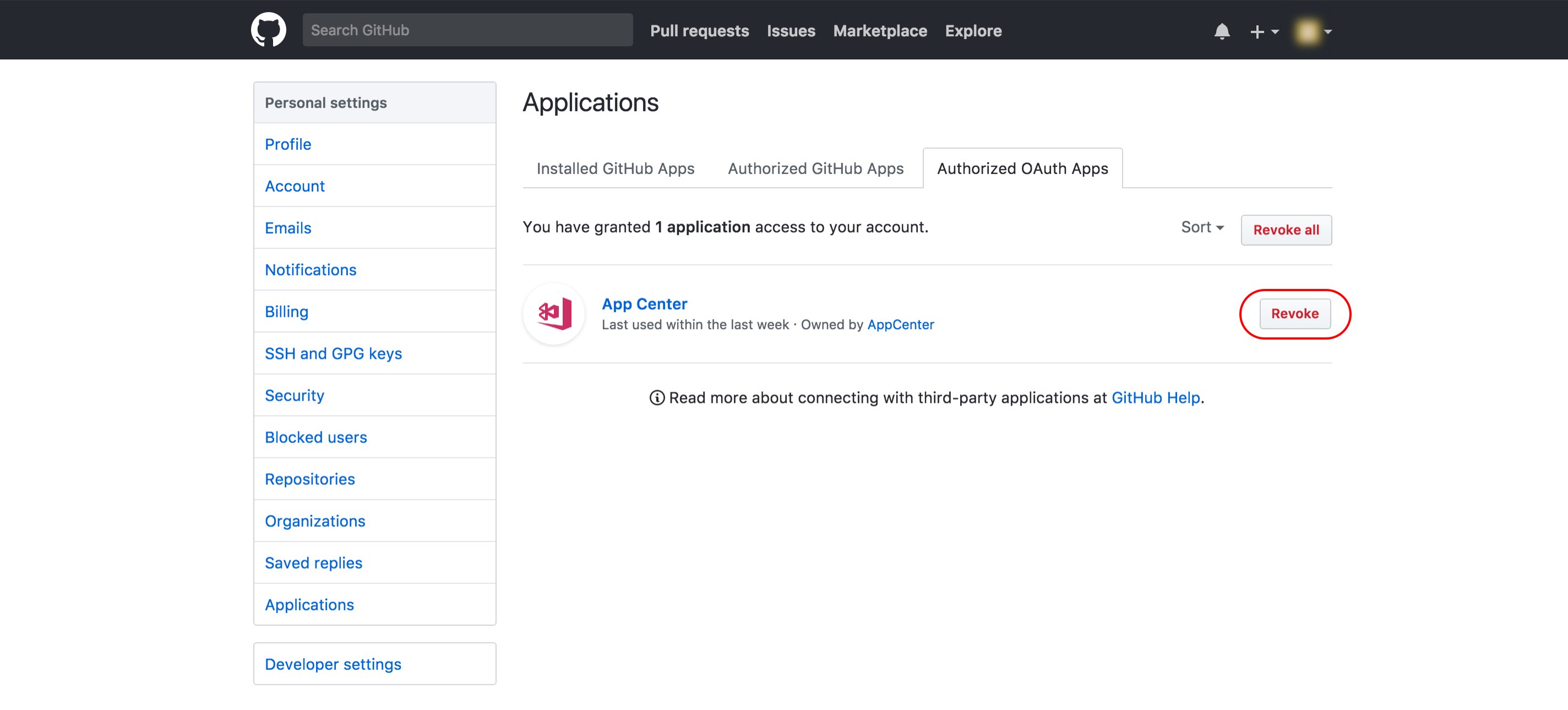1568x710 pixels.
Task: Switch to Installed GitHub Apps tab
Action: [615, 168]
